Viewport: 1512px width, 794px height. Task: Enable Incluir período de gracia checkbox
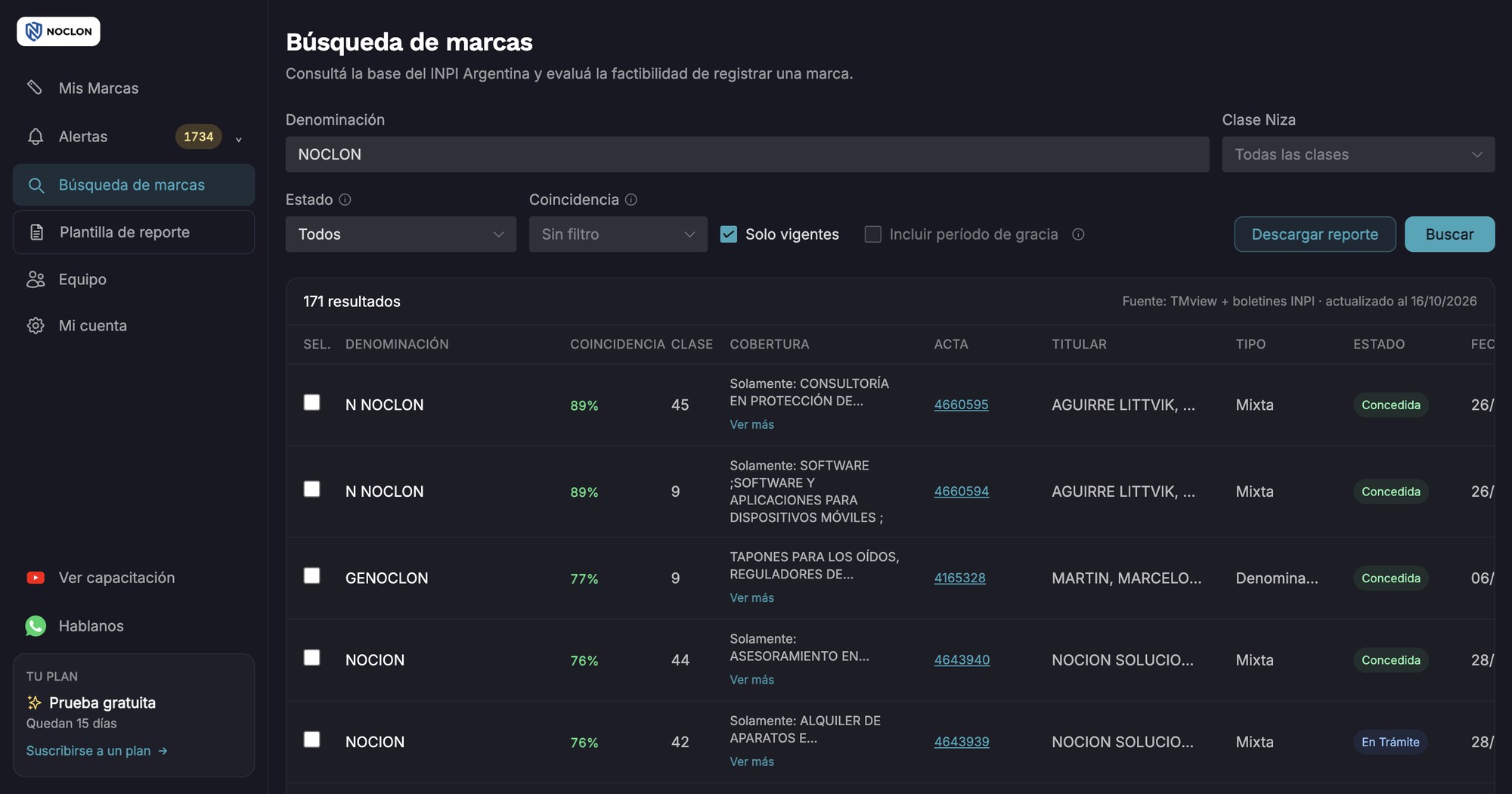[873, 234]
